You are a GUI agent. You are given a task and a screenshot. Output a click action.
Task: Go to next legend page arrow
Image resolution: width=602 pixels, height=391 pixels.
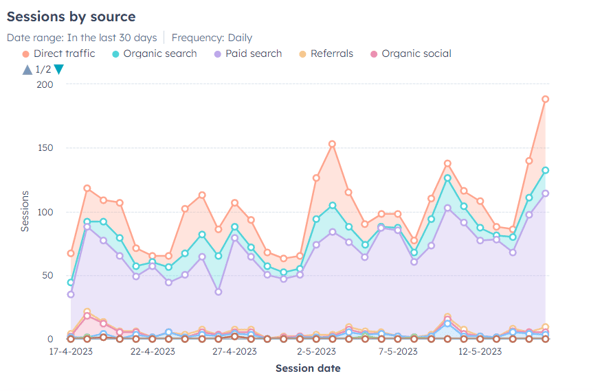pos(59,70)
